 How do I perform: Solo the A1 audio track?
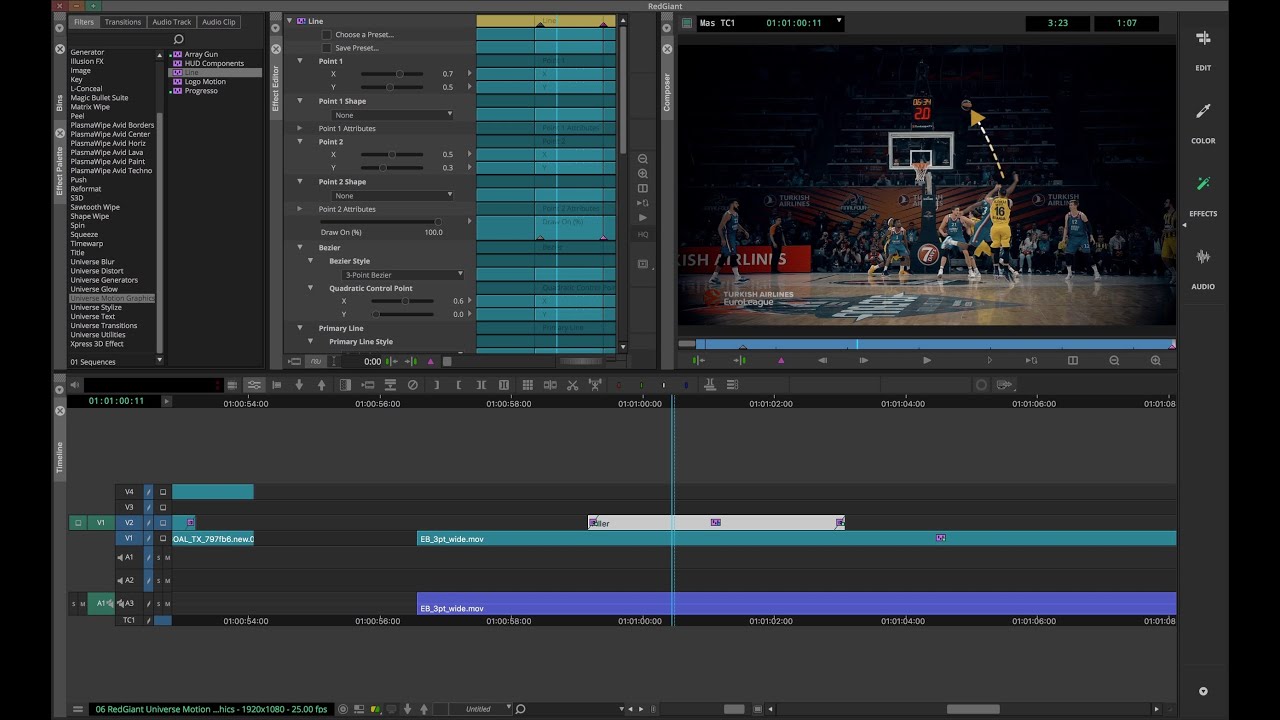[x=158, y=557]
